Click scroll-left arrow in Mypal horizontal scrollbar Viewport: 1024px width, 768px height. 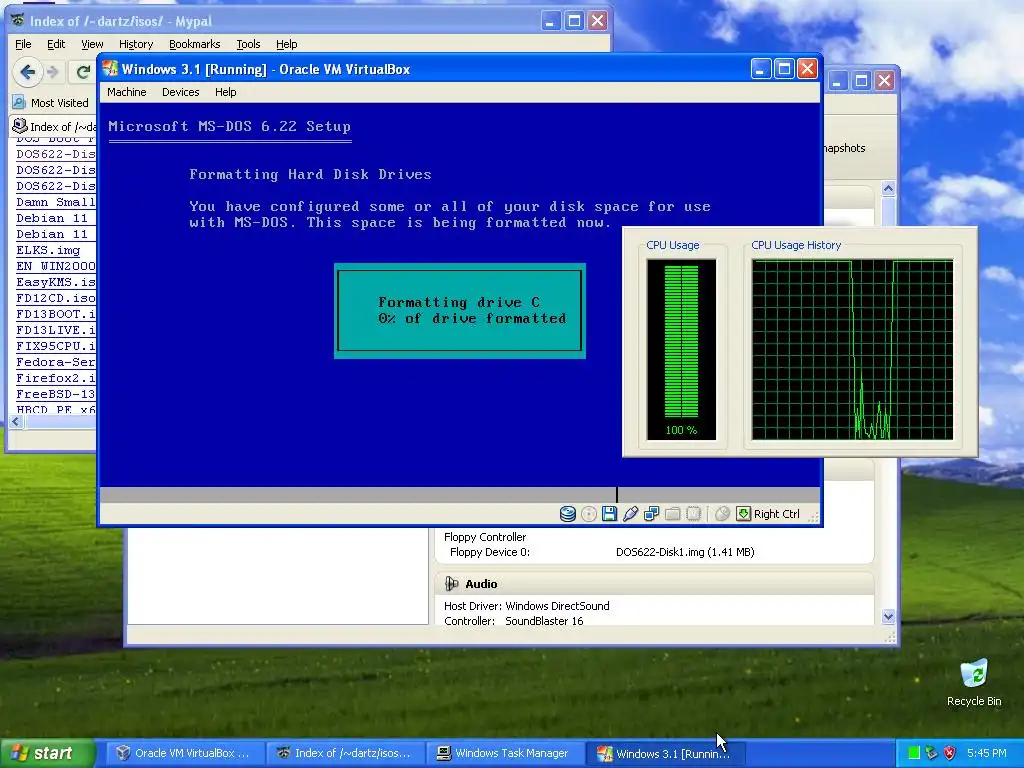tap(16, 422)
